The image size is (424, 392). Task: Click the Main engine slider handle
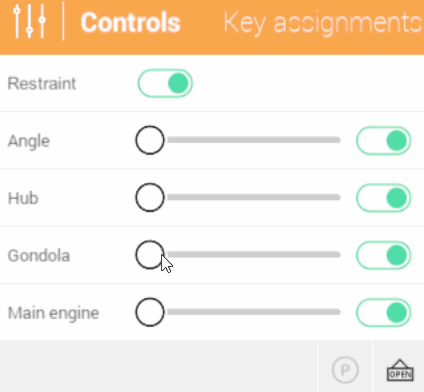tap(150, 312)
